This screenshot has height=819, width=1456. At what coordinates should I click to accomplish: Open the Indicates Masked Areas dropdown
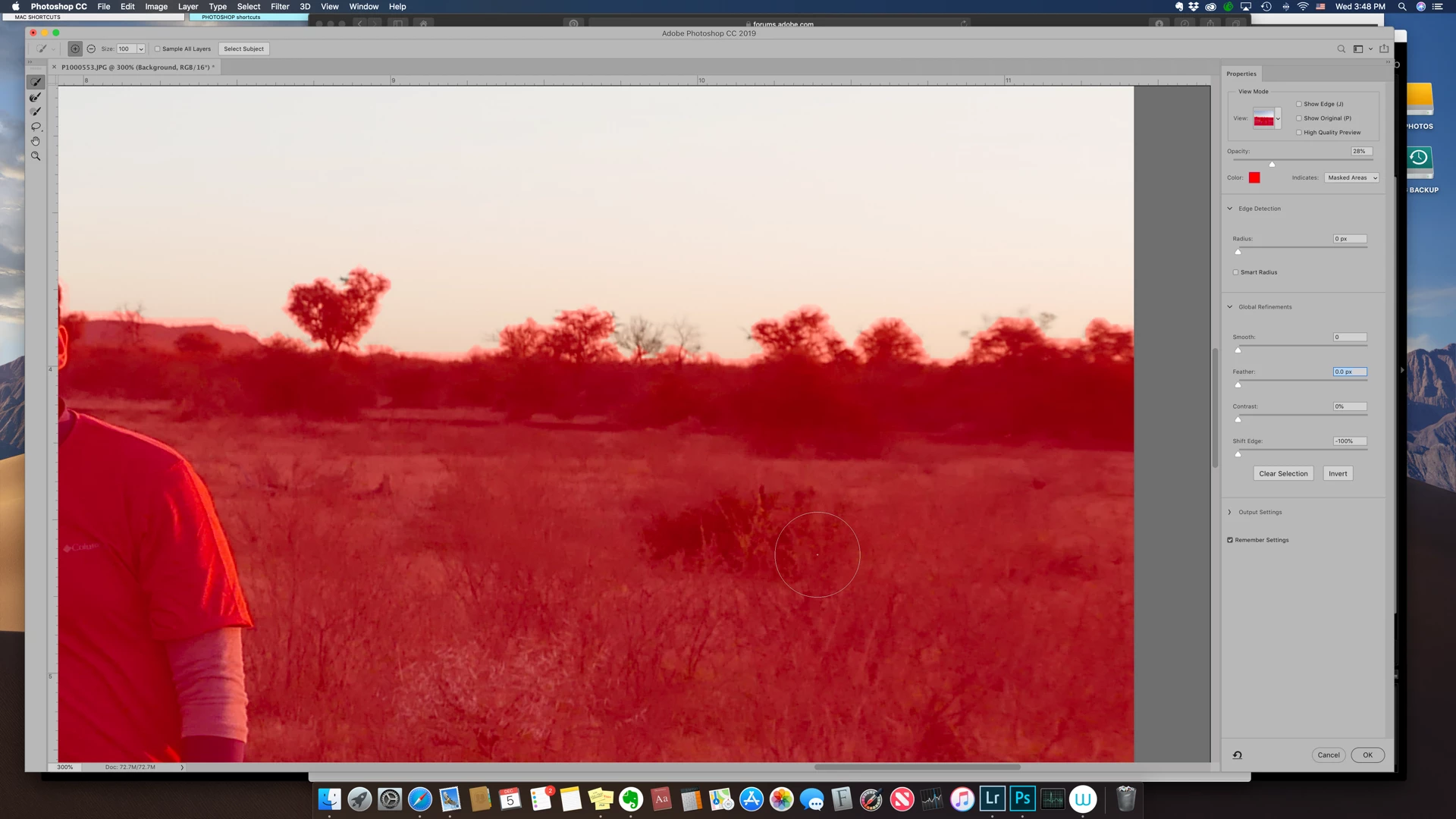click(x=1351, y=177)
